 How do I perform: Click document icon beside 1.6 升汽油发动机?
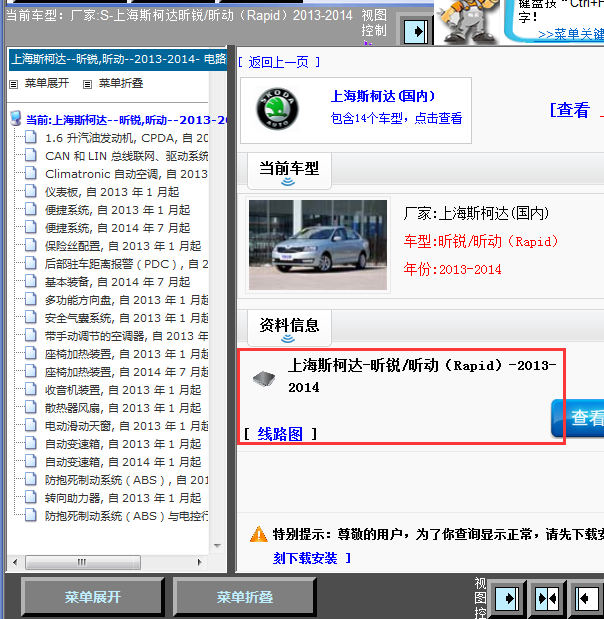point(30,137)
